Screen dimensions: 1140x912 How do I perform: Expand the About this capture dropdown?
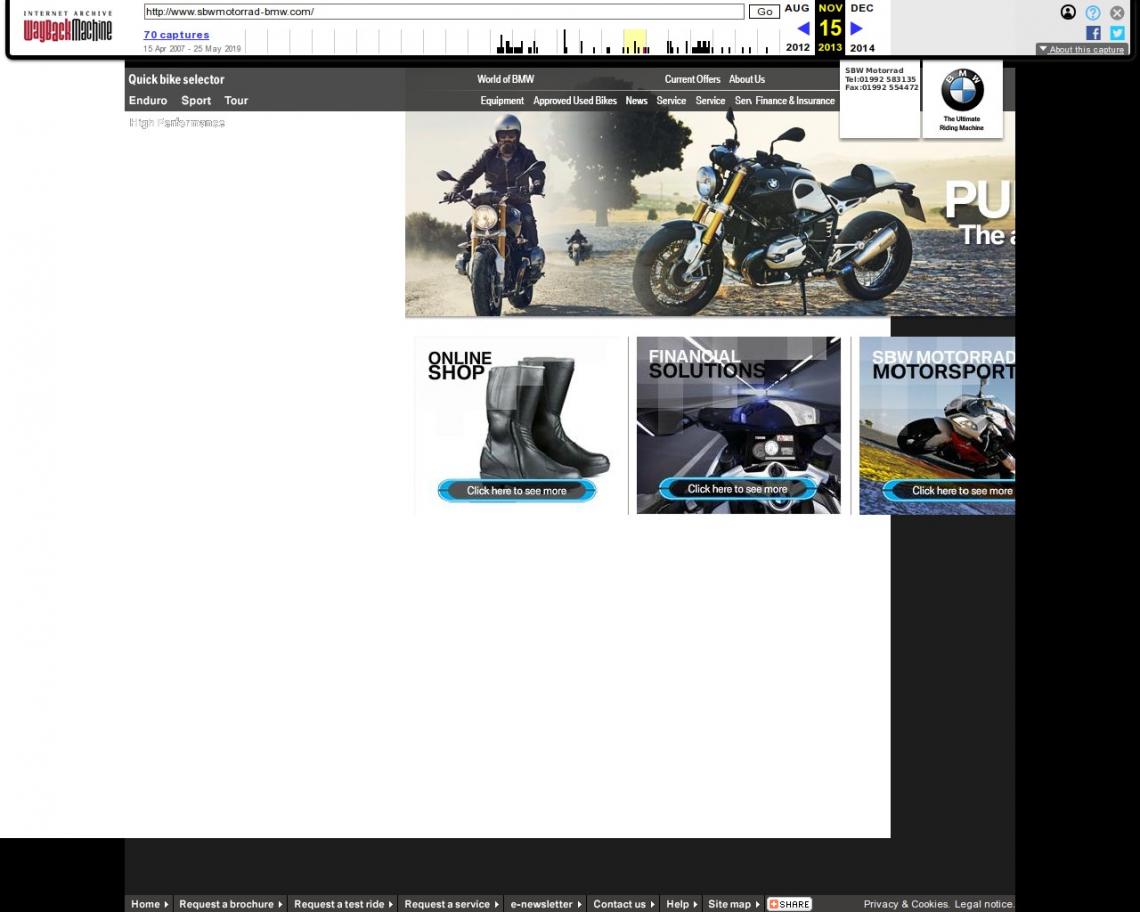pyautogui.click(x=1082, y=49)
